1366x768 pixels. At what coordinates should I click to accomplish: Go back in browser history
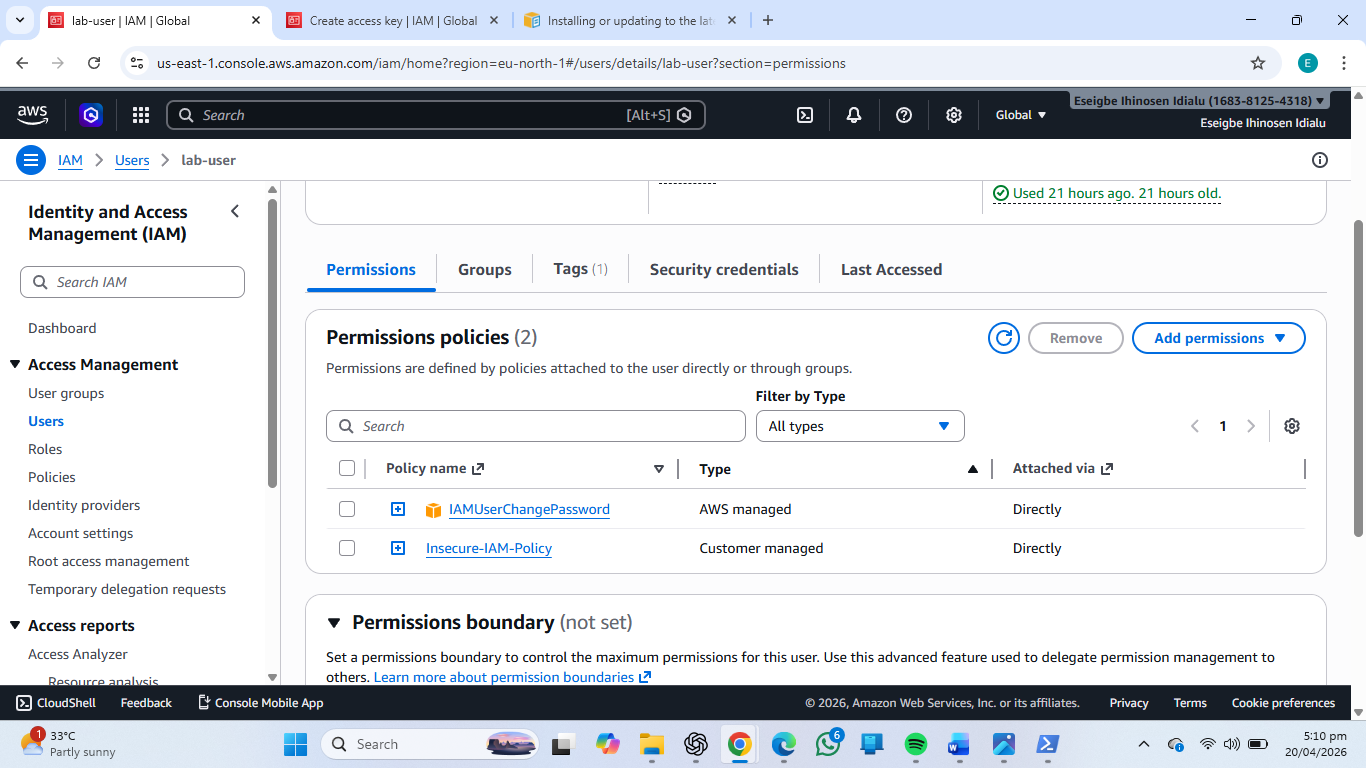tap(22, 63)
